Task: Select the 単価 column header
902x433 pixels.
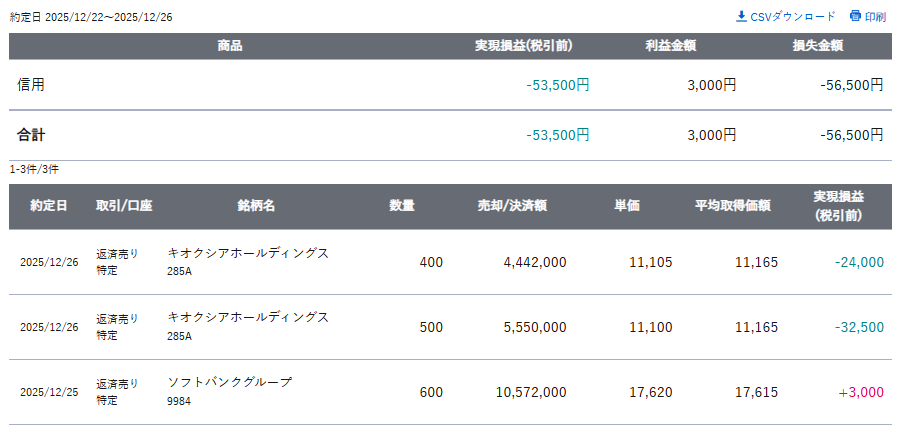Action: click(x=627, y=206)
